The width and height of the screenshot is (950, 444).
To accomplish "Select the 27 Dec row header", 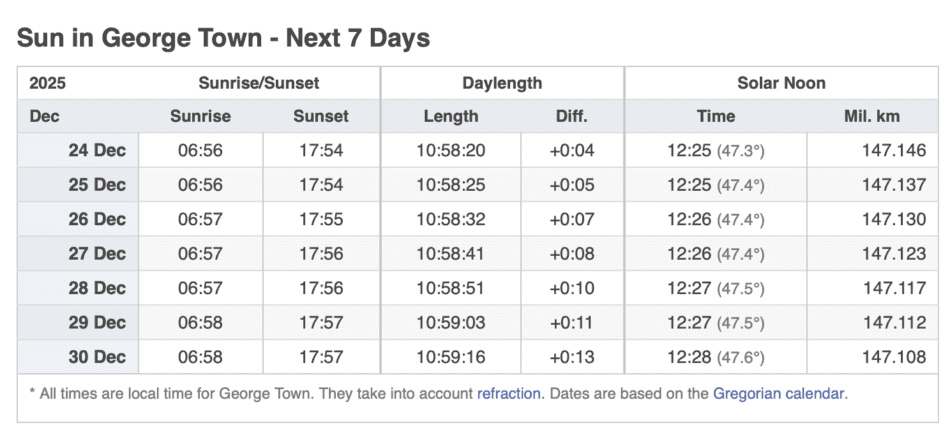I will 96,254.
